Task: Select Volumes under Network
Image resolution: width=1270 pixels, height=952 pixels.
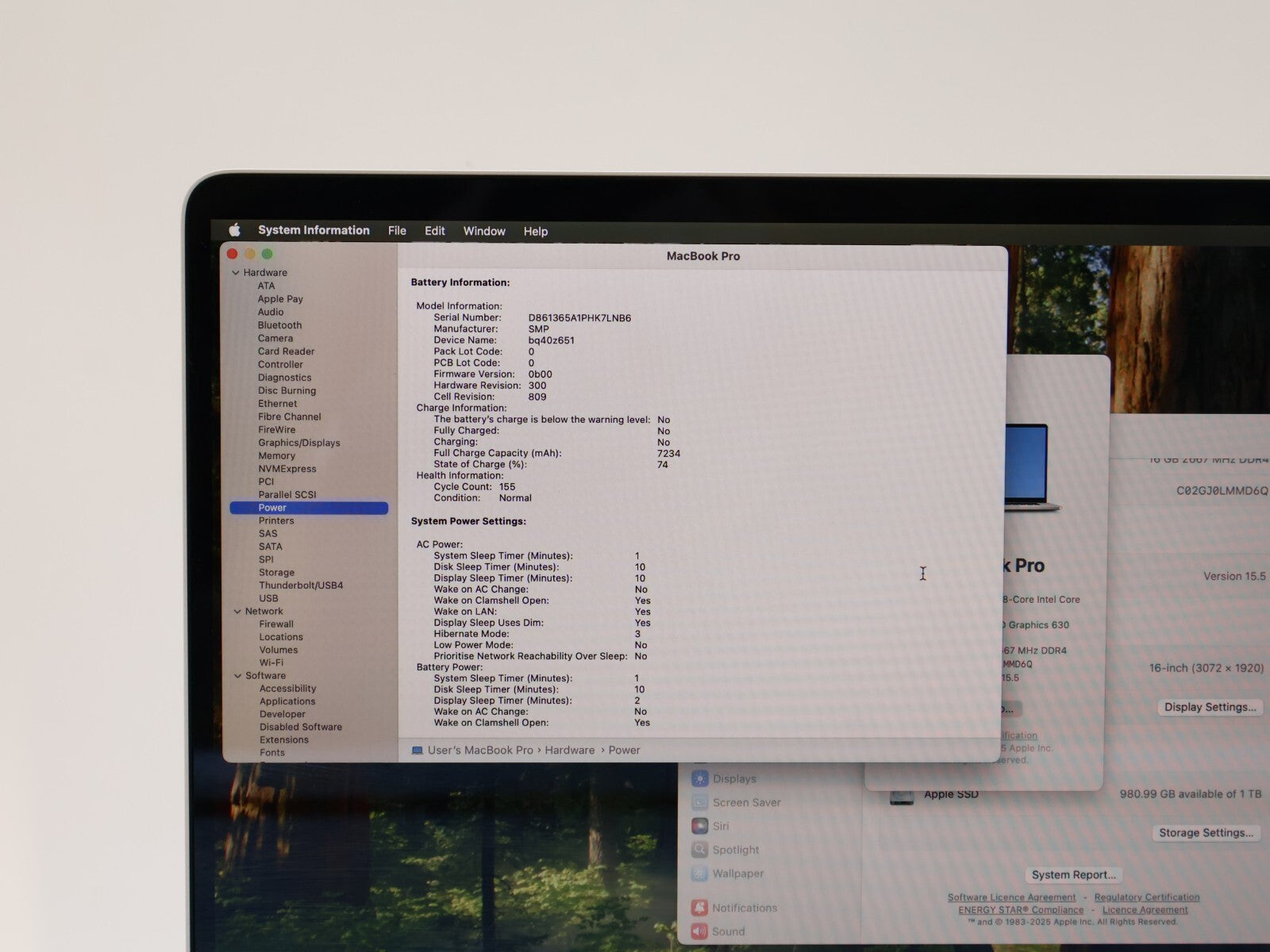Action: [279, 650]
